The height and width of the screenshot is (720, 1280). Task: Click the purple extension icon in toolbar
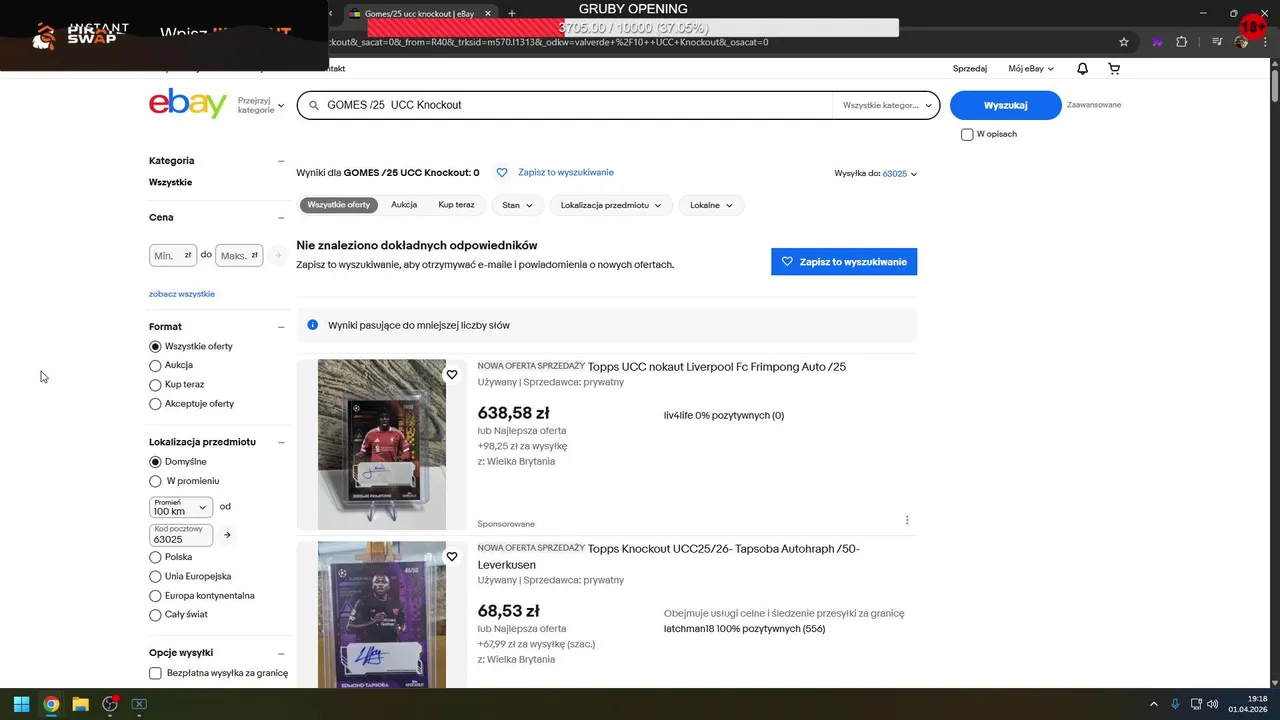[x=1157, y=42]
